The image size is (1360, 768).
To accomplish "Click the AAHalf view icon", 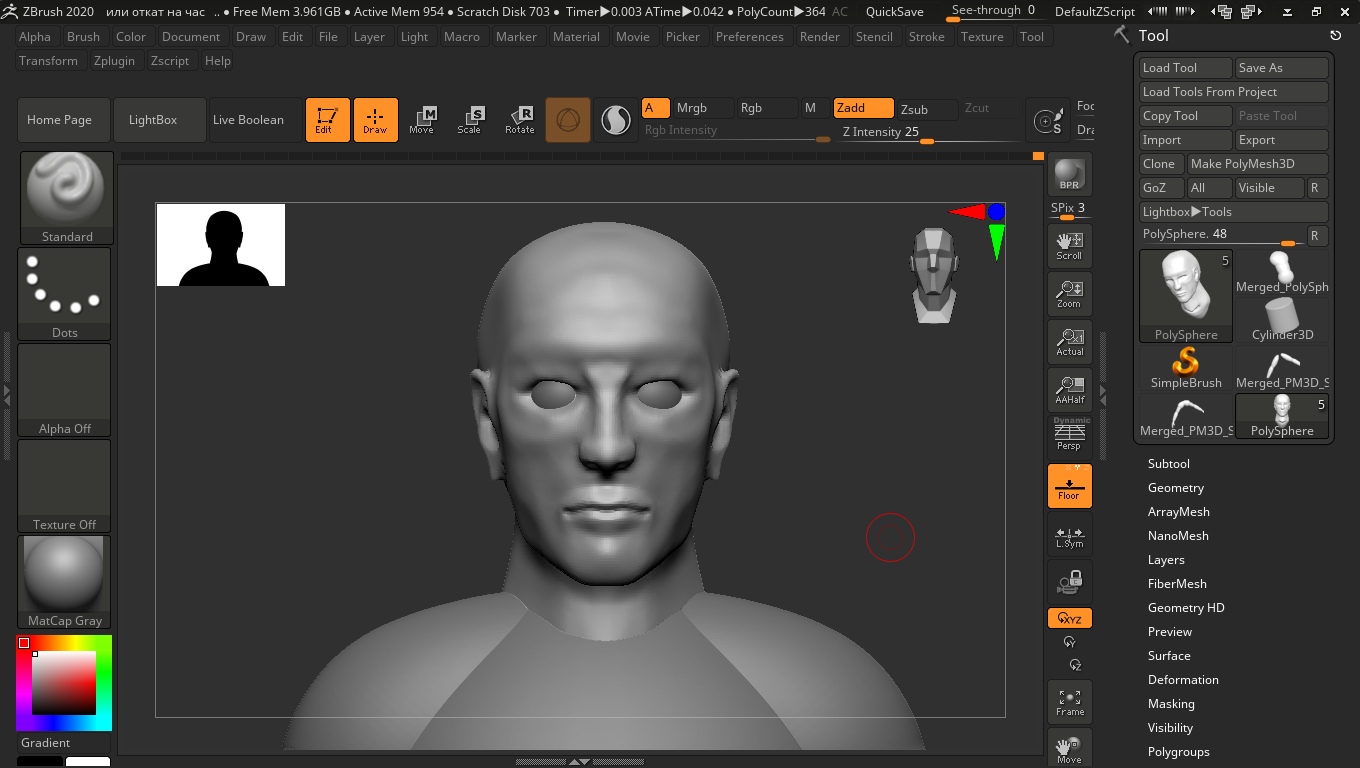I will (1069, 388).
